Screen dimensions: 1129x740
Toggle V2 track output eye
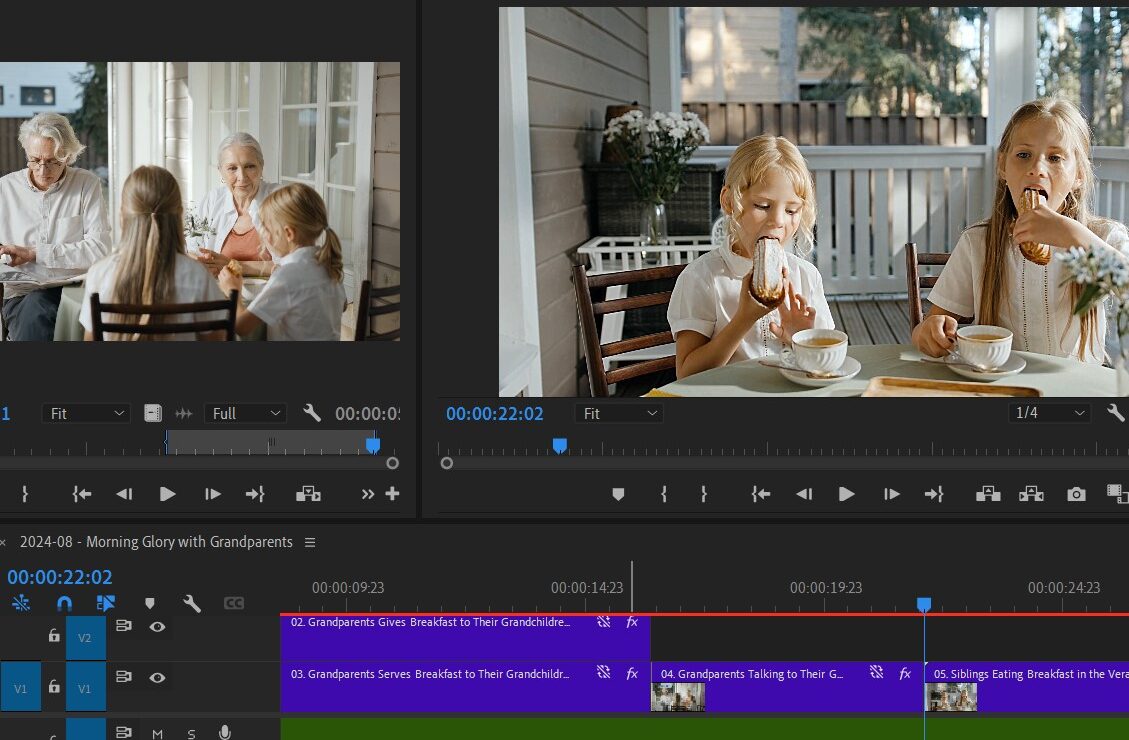click(157, 627)
